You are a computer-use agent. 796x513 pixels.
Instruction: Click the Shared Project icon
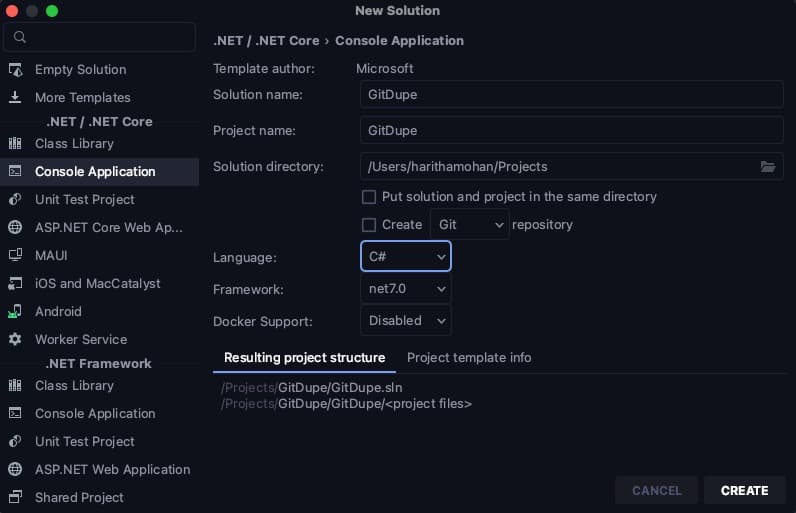(x=15, y=497)
